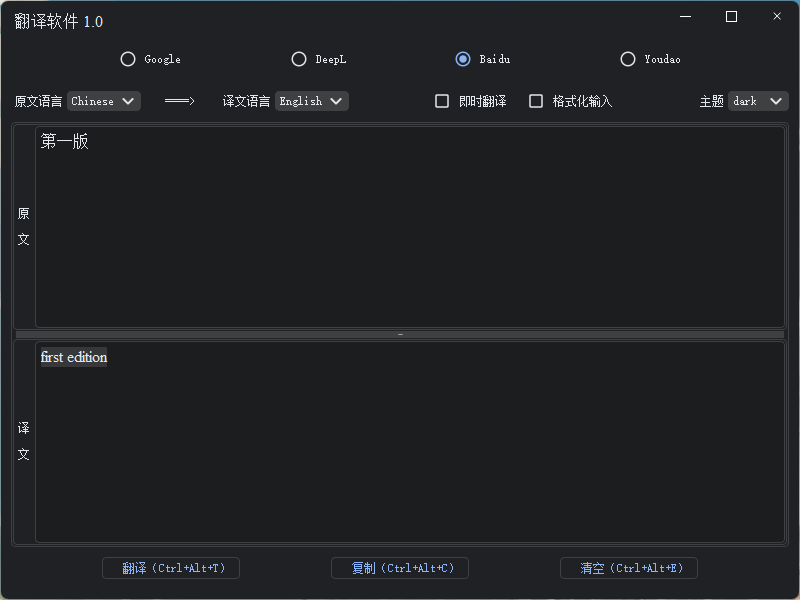Select the highlighted 'first edition' translation text
The image size is (800, 600).
[73, 357]
